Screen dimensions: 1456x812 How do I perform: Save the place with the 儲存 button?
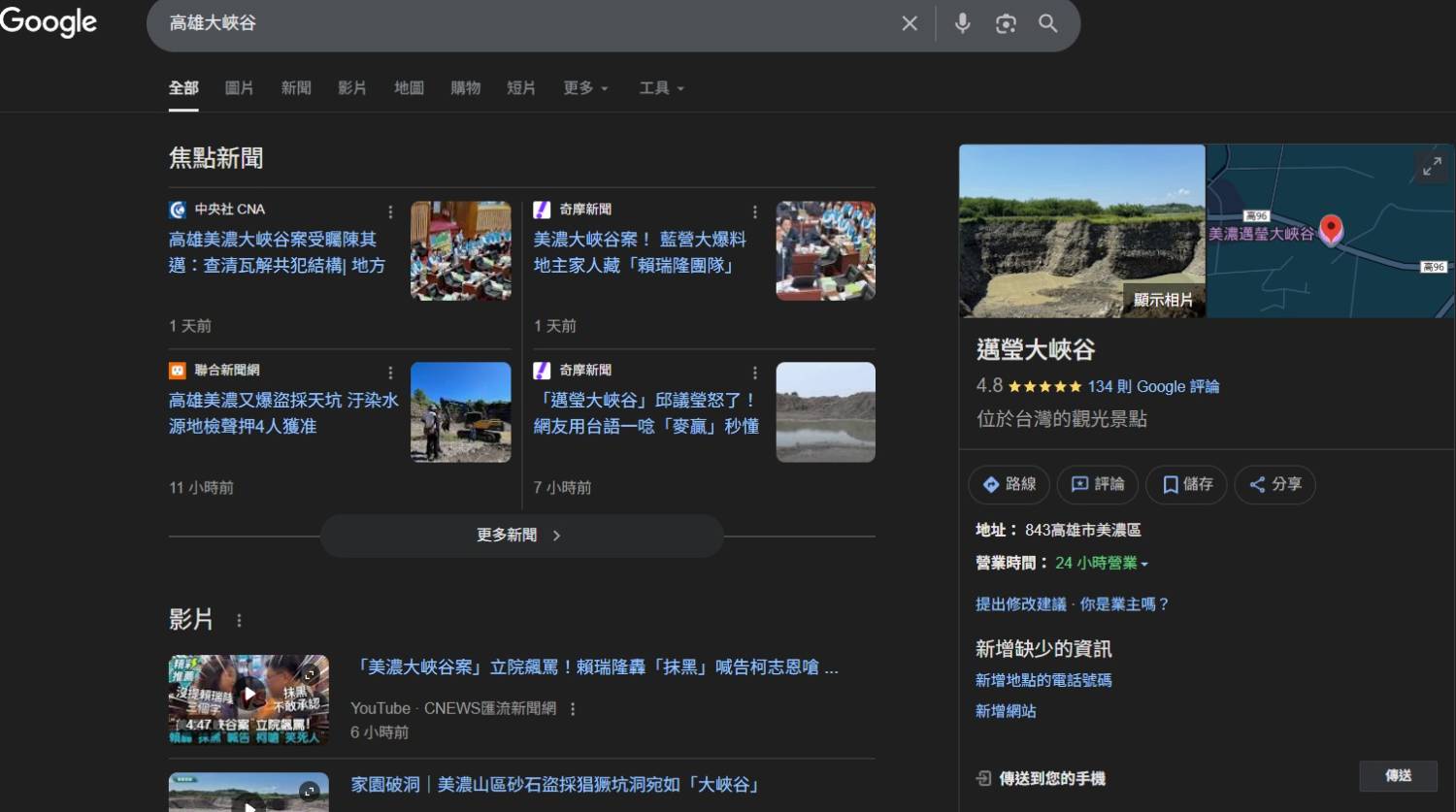coord(1186,484)
